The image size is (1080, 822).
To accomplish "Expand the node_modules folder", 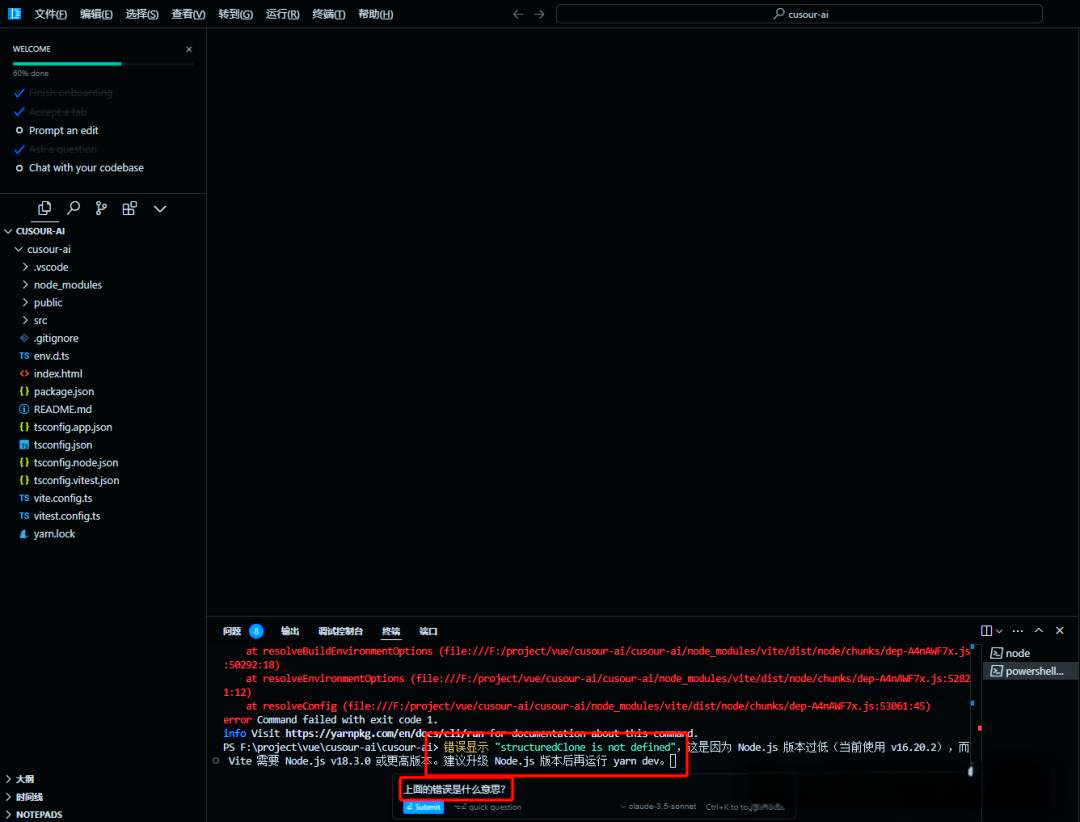I will coord(67,285).
